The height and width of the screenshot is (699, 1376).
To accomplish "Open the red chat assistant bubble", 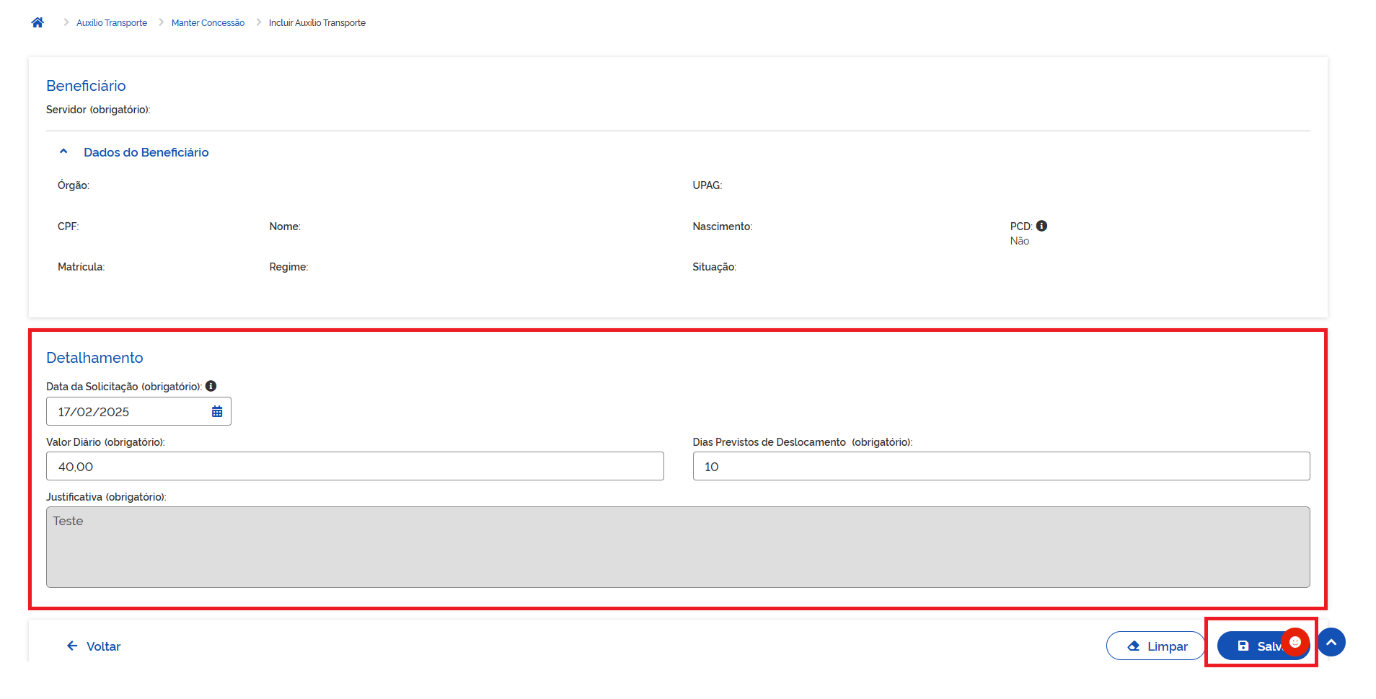I will tap(1295, 642).
